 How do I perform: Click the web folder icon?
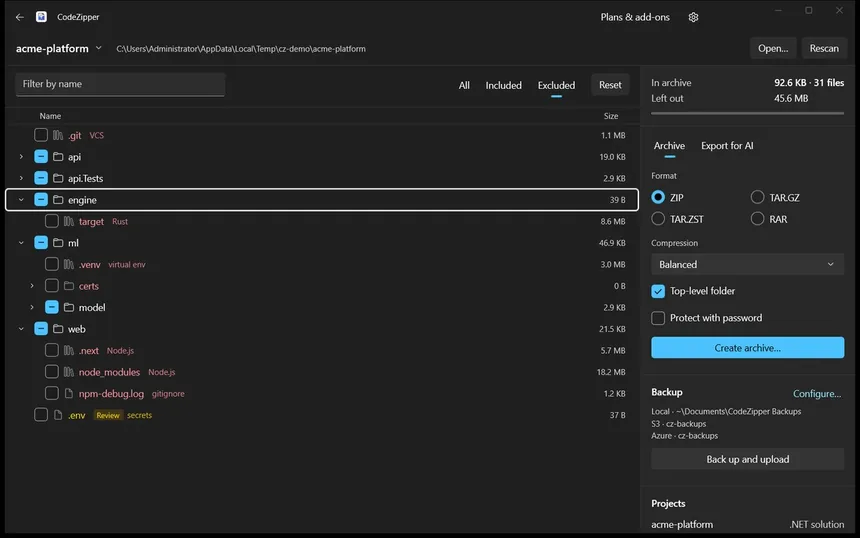click(x=58, y=329)
